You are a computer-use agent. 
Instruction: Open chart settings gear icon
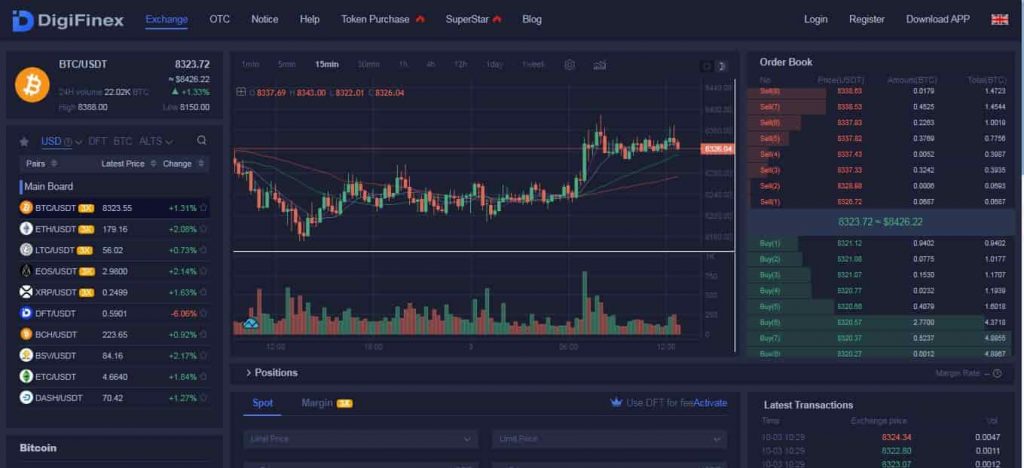[x=570, y=65]
